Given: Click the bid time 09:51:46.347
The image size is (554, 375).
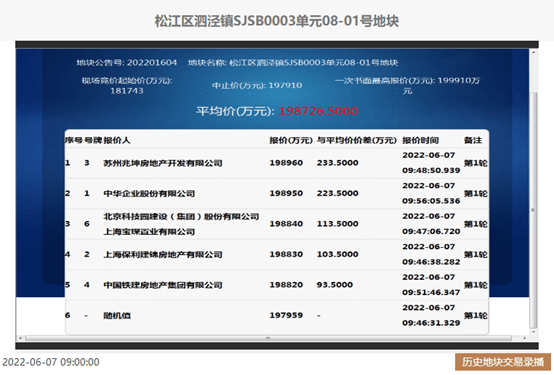Looking at the screenshot, I should tap(431, 292).
